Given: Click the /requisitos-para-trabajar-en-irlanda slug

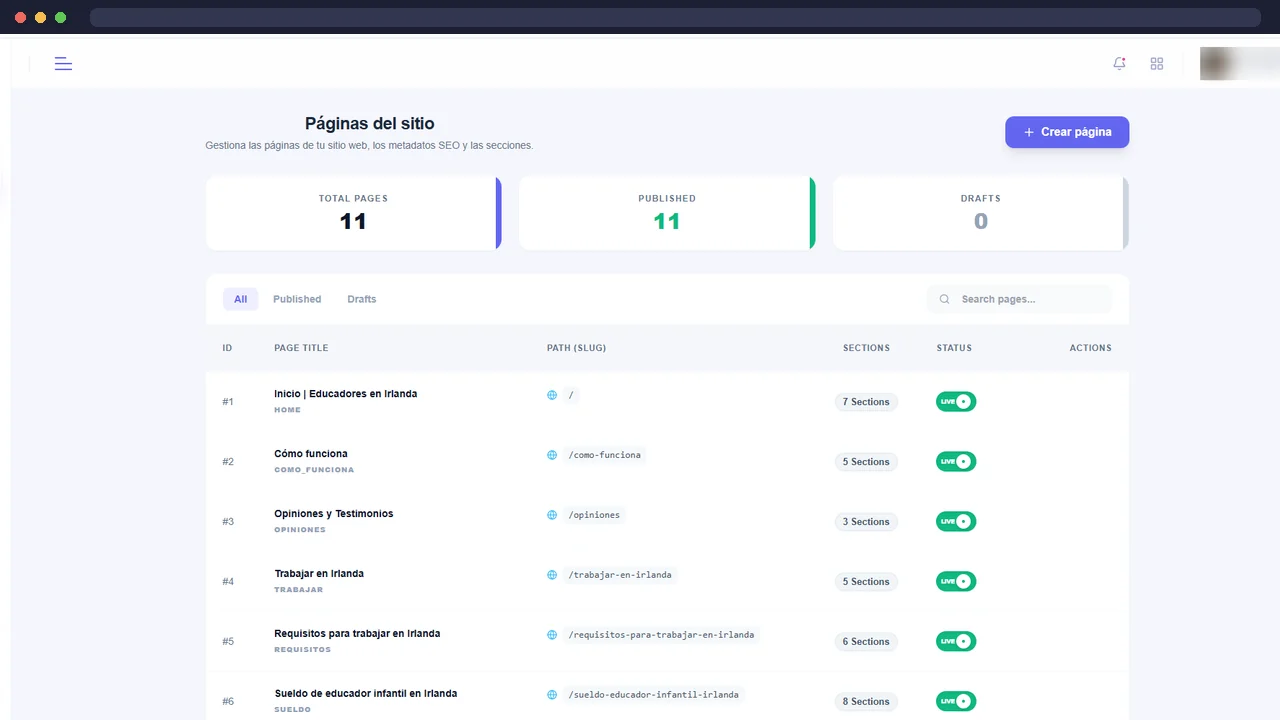Looking at the screenshot, I should (x=661, y=635).
